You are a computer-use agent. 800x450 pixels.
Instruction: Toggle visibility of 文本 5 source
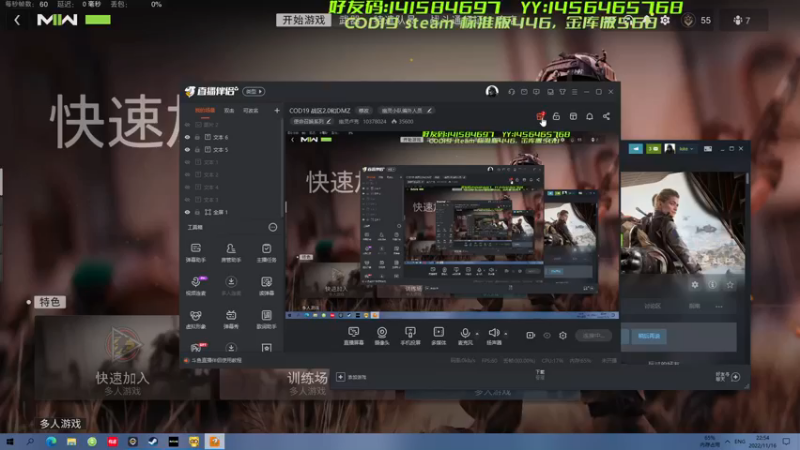187,149
